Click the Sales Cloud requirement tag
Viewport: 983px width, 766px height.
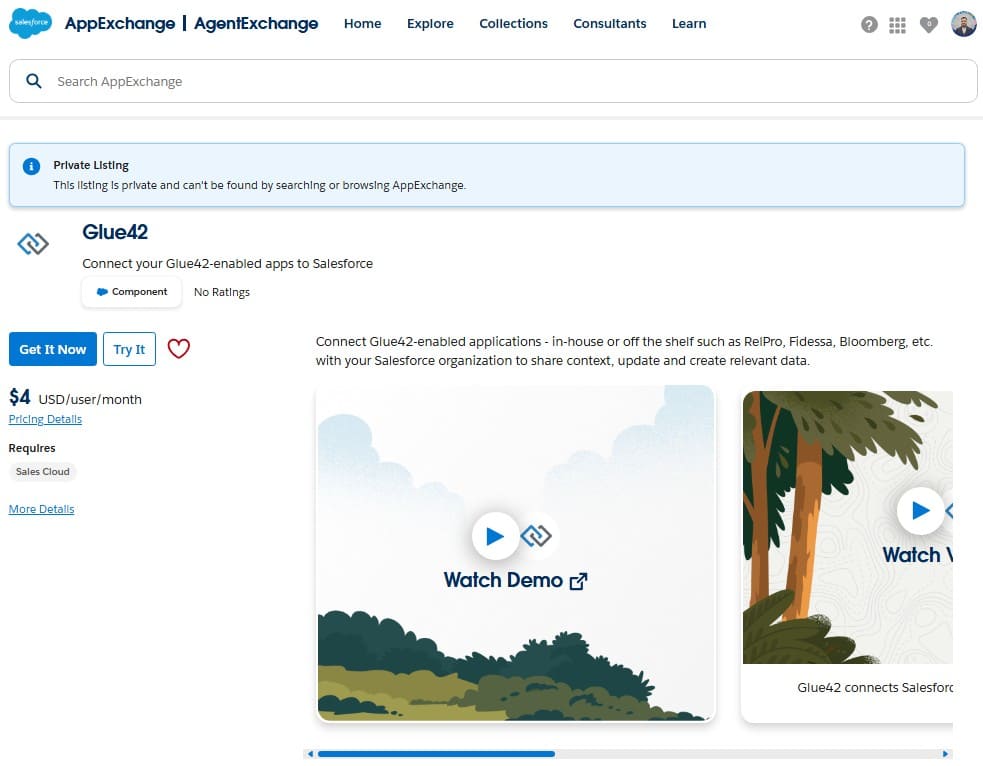(x=43, y=471)
